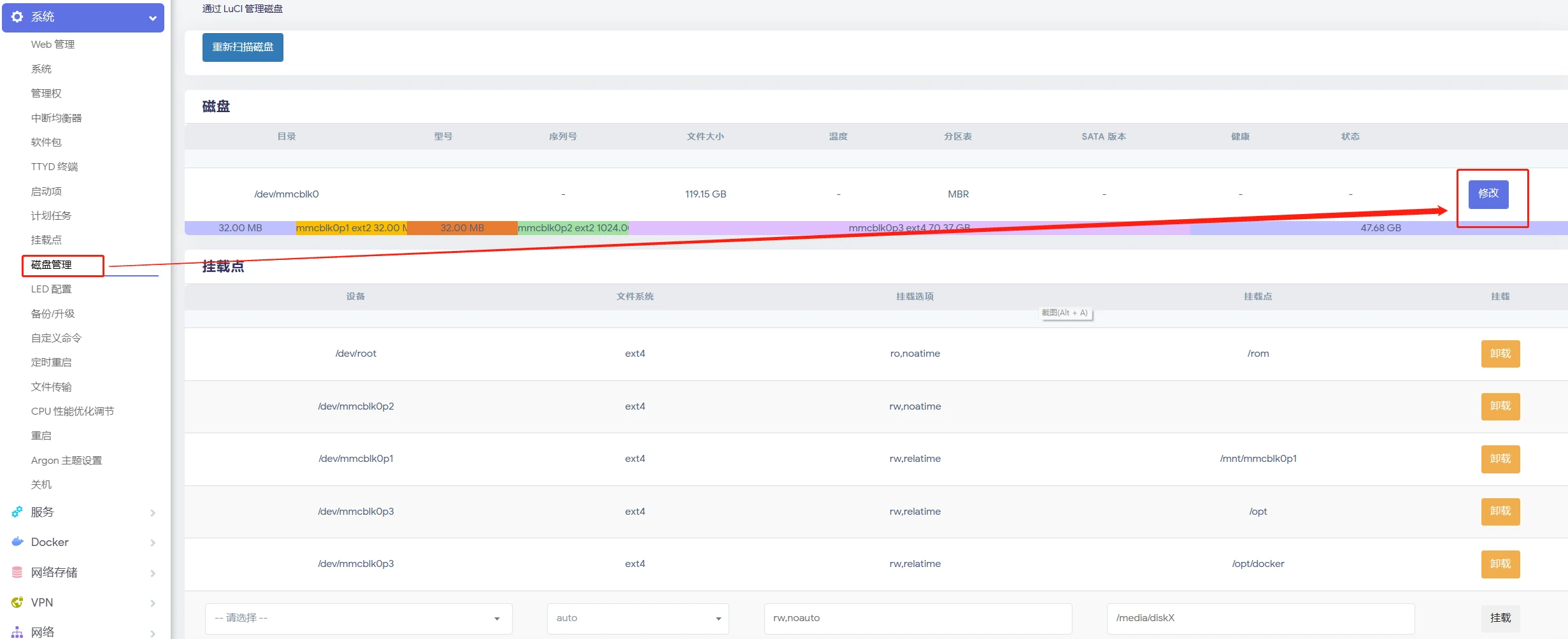Click 修改 button for /dev/mmcblk0
Screen dimensions: 1568x639
1488,194
